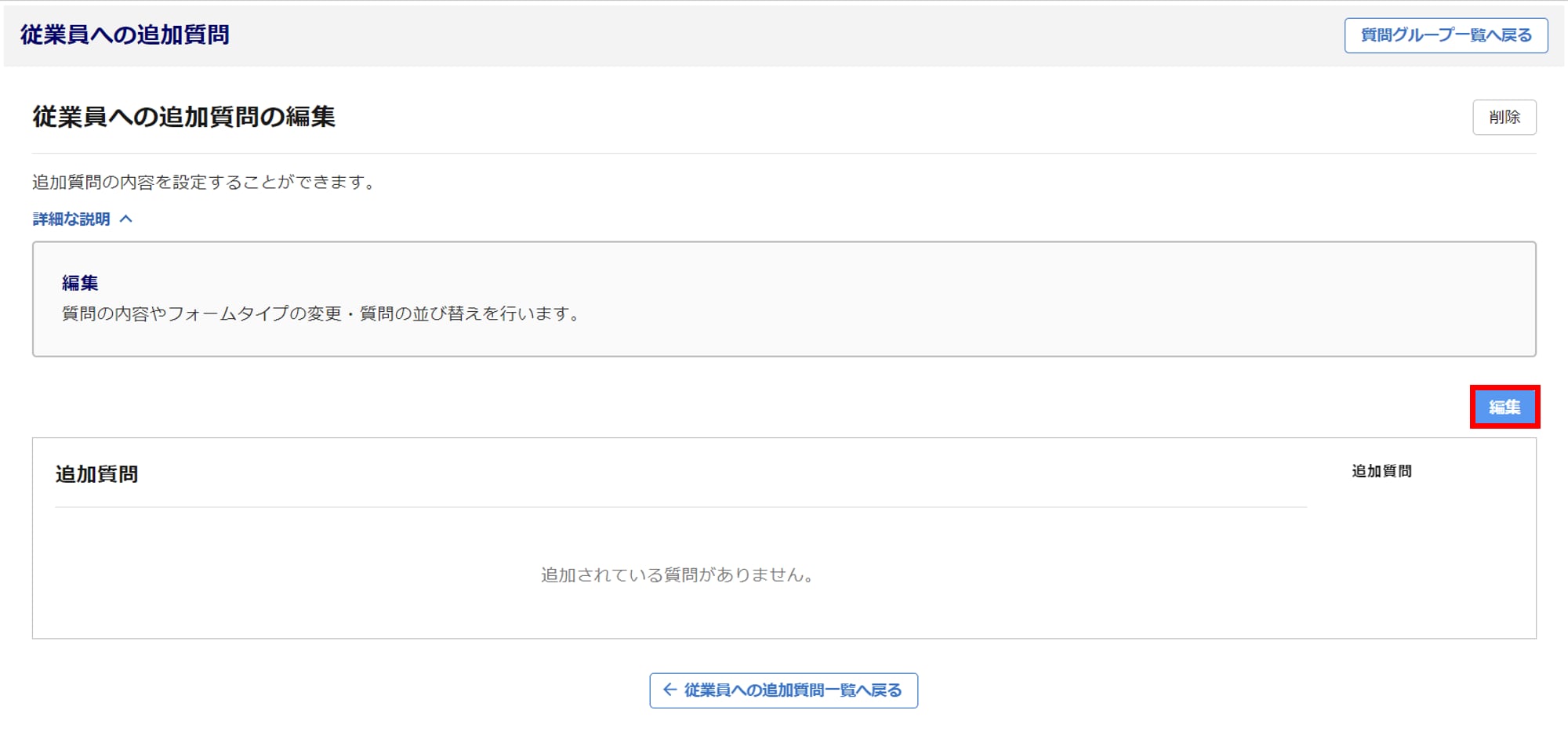Click the divider line under the 追加質問 heading
The image size is (1568, 732).
coord(681,507)
